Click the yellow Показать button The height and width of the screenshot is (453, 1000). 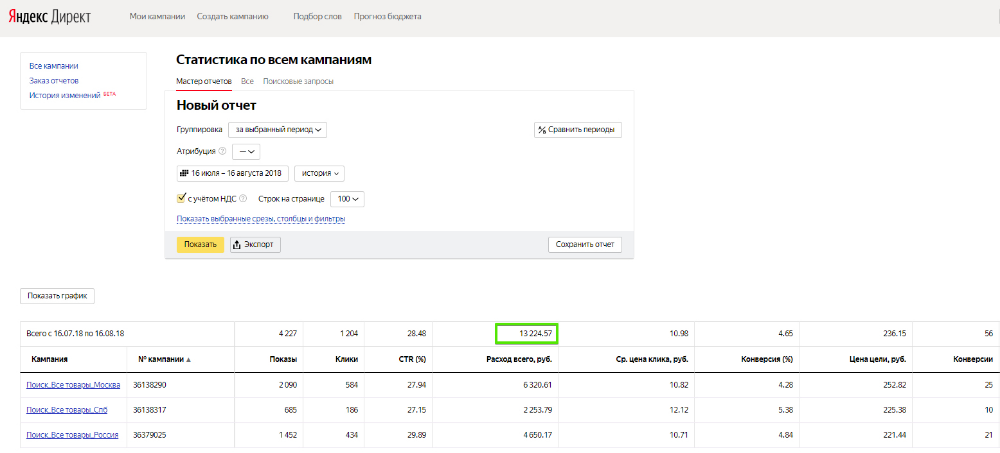pyautogui.click(x=200, y=244)
